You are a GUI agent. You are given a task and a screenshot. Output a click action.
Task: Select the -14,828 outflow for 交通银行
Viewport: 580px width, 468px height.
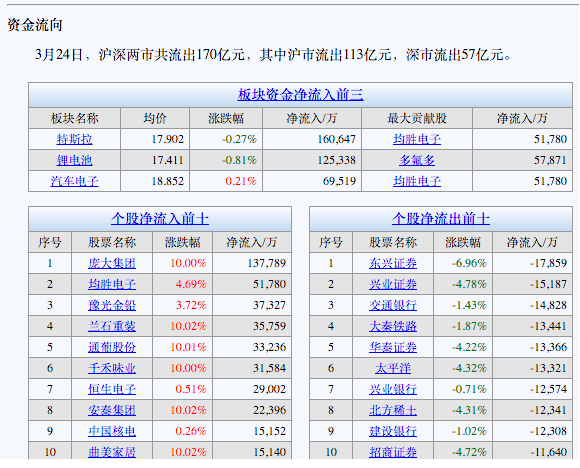pos(548,305)
